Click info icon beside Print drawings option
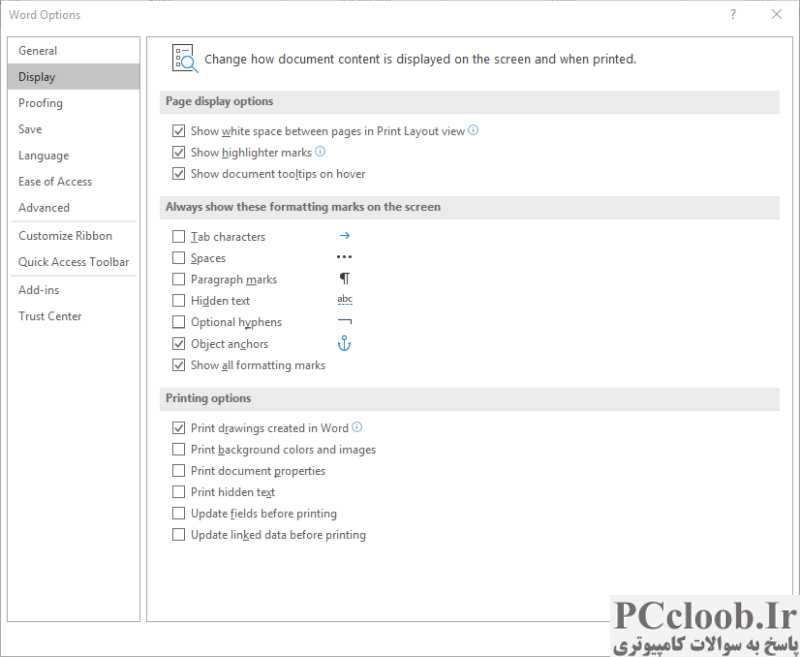The width and height of the screenshot is (800, 657). click(x=357, y=427)
